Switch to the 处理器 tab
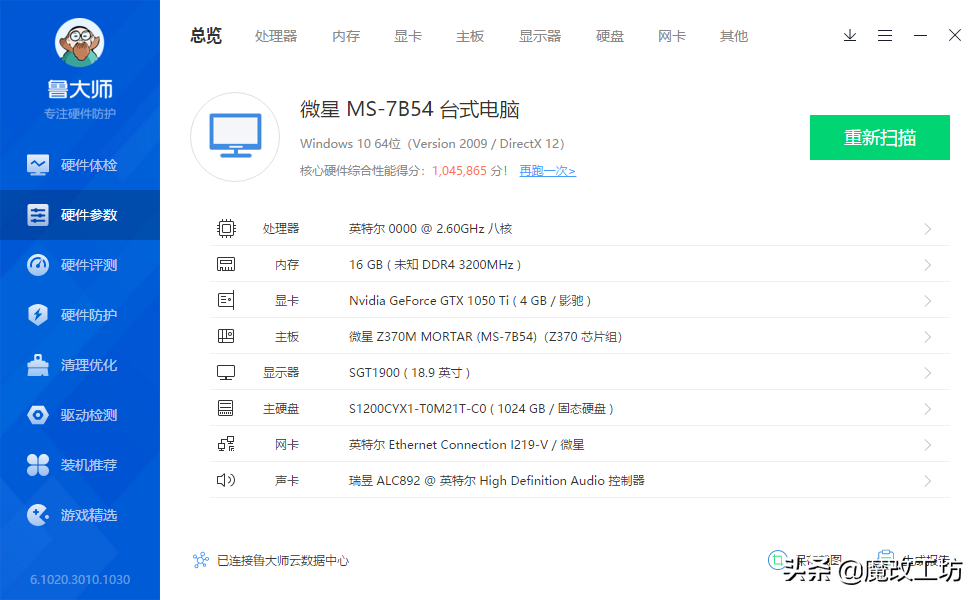 click(276, 36)
